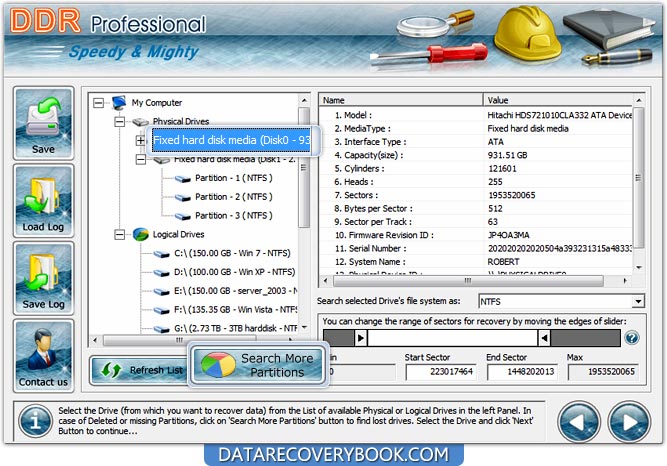
Task: Select the D:\ Win XP logical drive
Action: [234, 272]
